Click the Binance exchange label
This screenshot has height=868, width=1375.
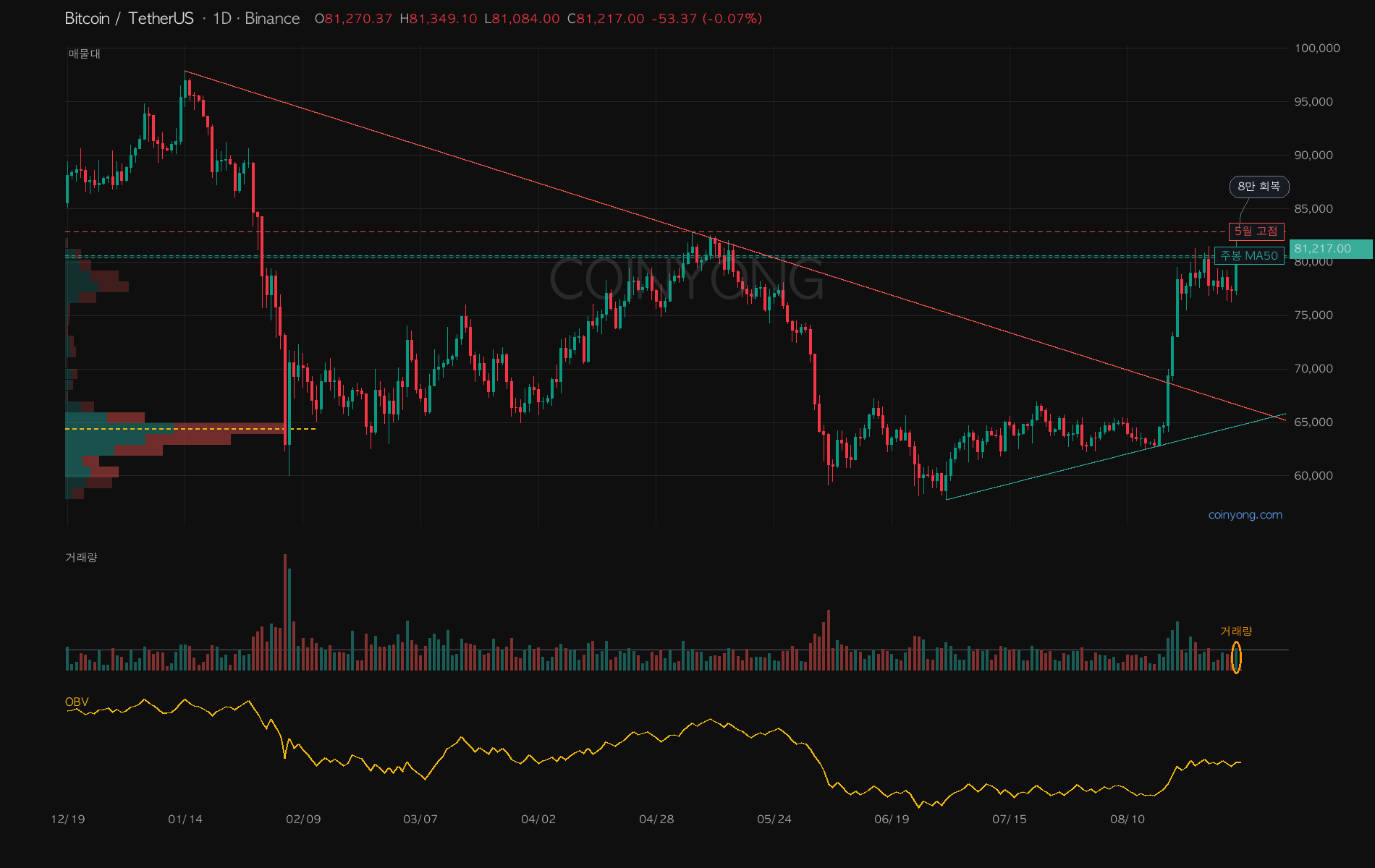(x=272, y=19)
